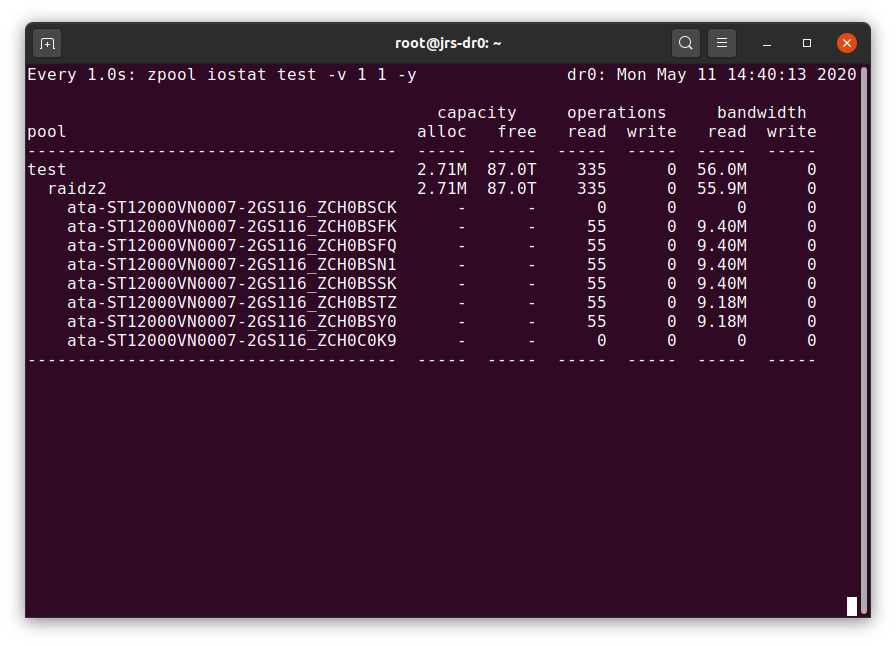Image resolution: width=896 pixels, height=646 pixels.
Task: Click the 'bandwidth' column header text
Action: click(761, 113)
